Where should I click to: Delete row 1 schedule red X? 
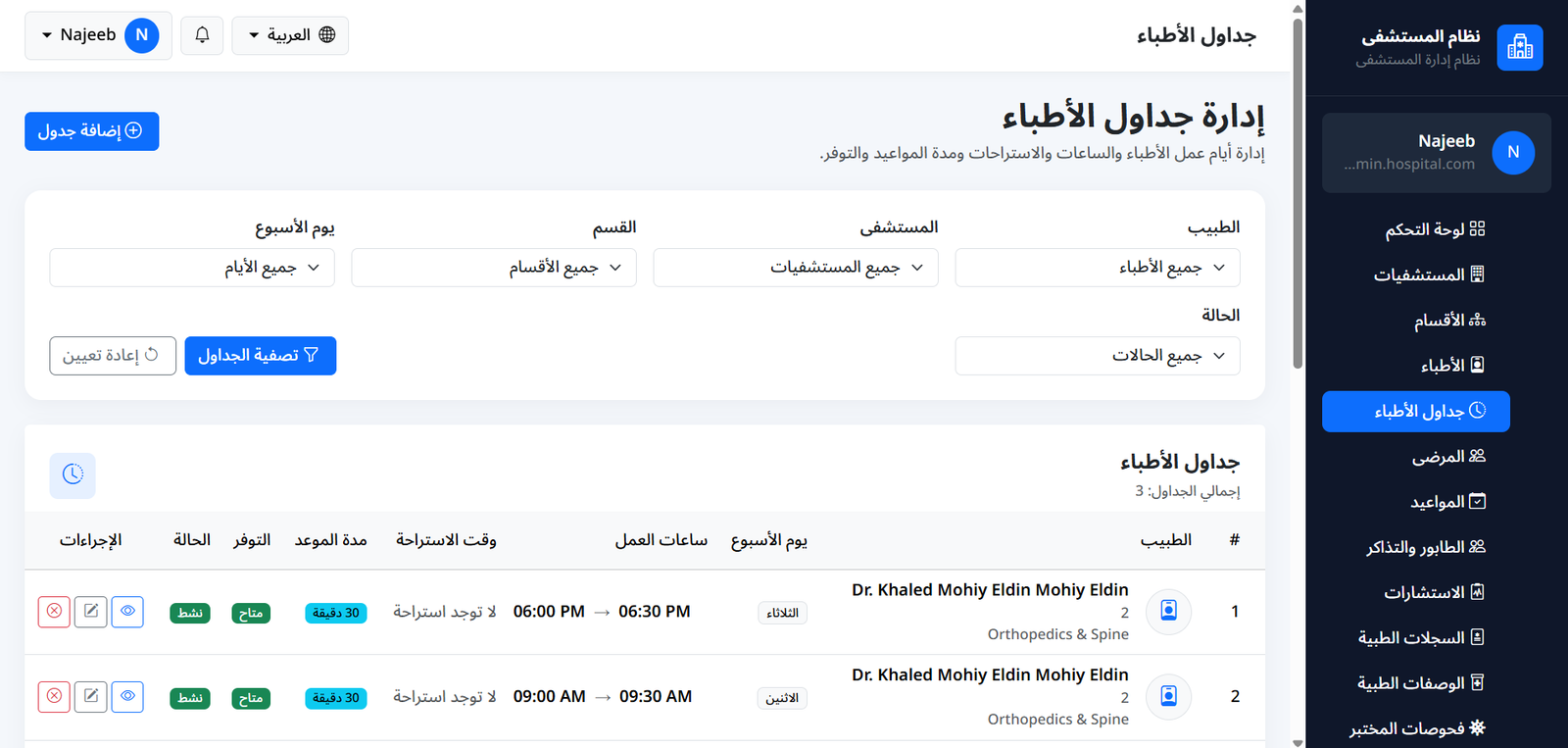[55, 612]
